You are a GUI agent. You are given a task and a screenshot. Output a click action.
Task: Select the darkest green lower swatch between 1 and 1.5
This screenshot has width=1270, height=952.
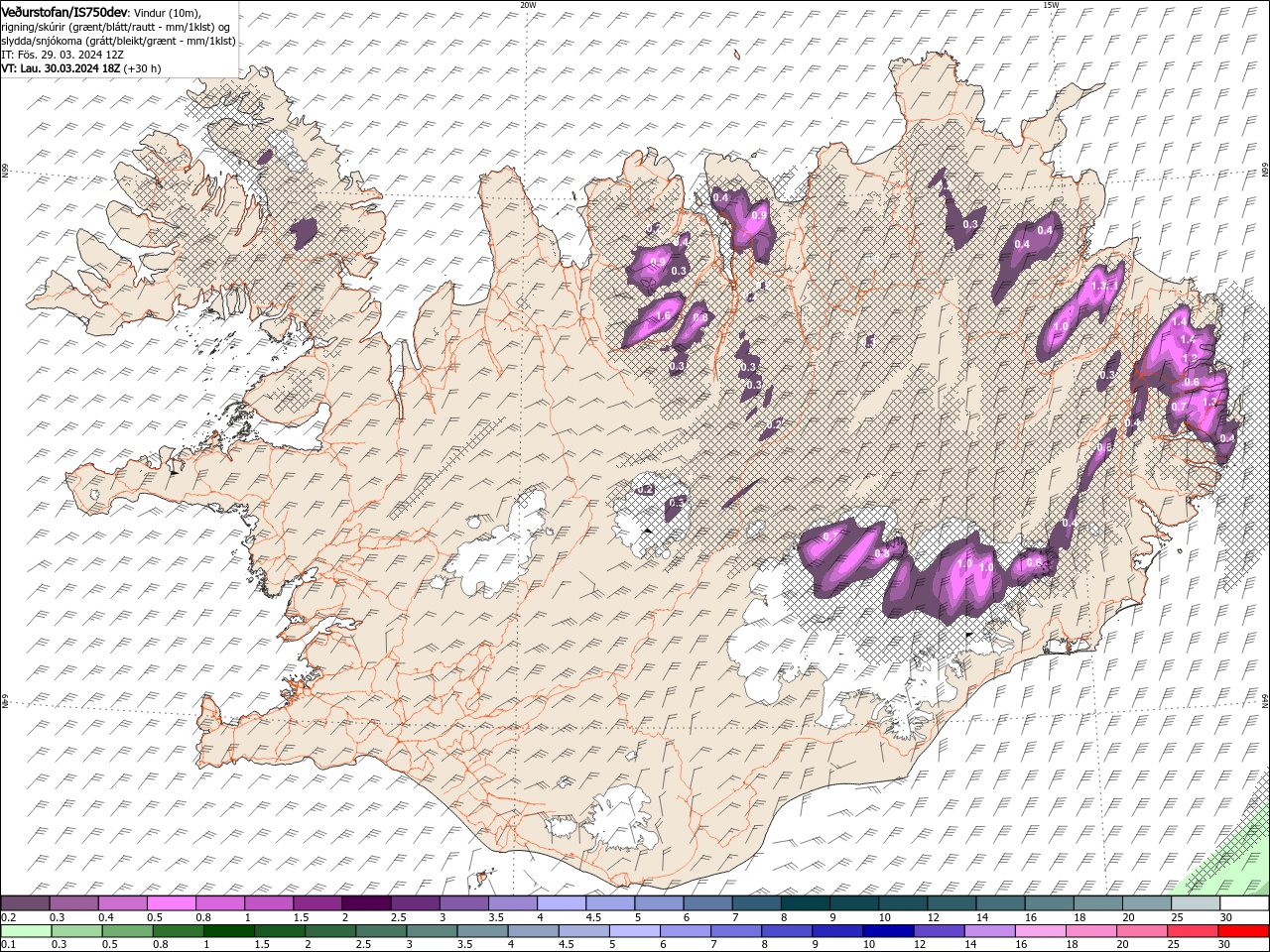(228, 931)
